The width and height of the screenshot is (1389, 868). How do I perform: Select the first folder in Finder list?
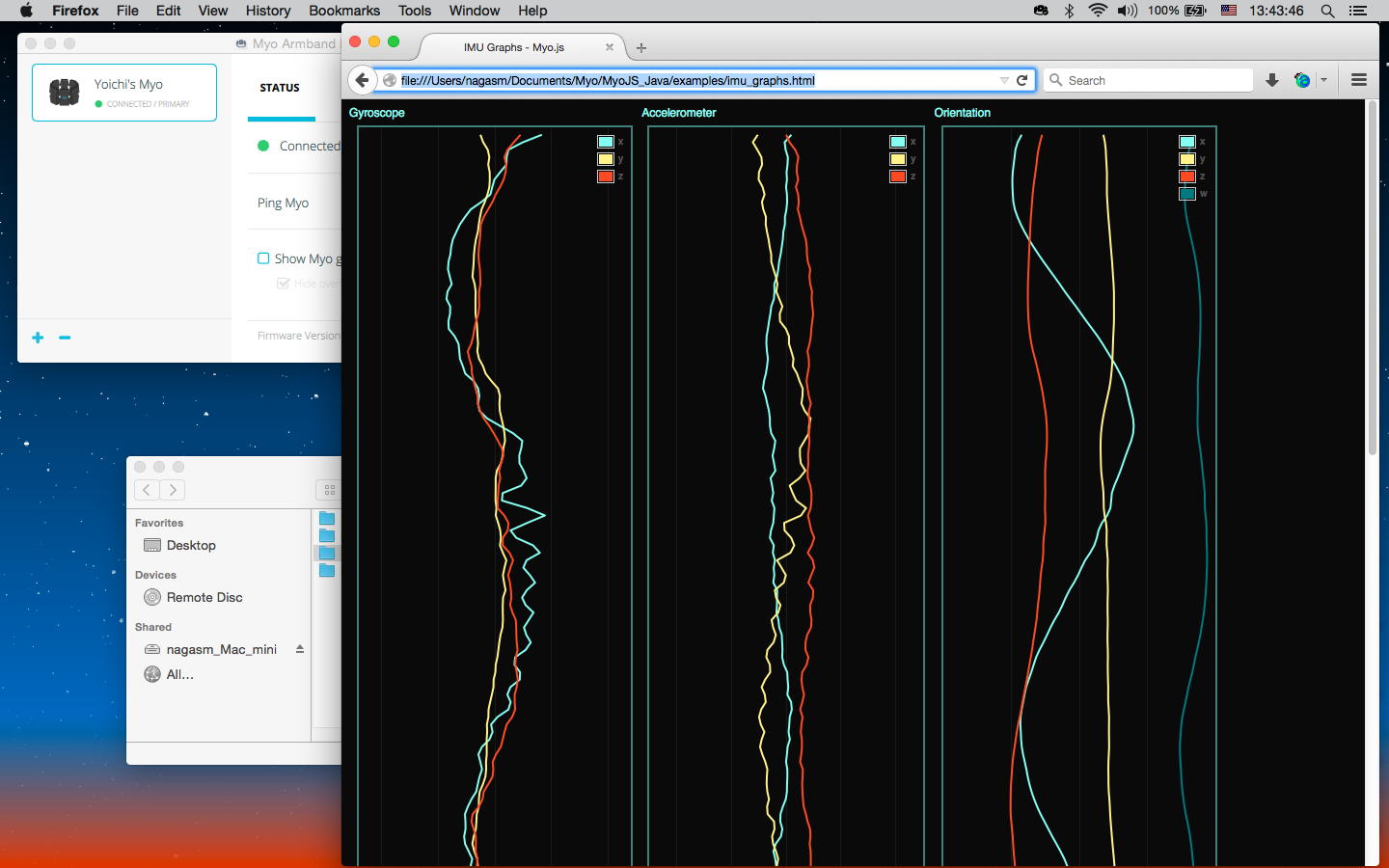coord(327,518)
